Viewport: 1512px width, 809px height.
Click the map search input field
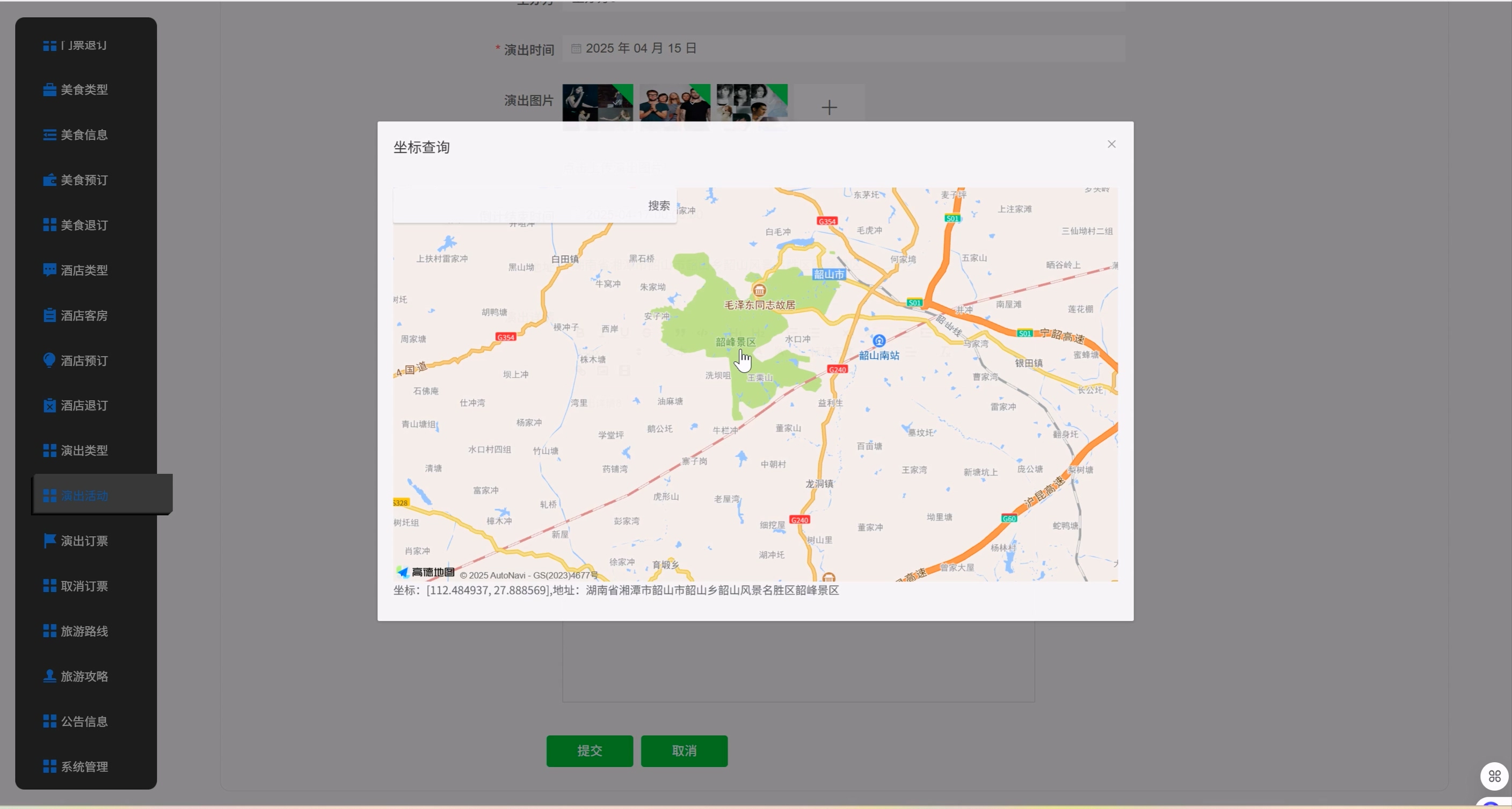[x=517, y=206]
